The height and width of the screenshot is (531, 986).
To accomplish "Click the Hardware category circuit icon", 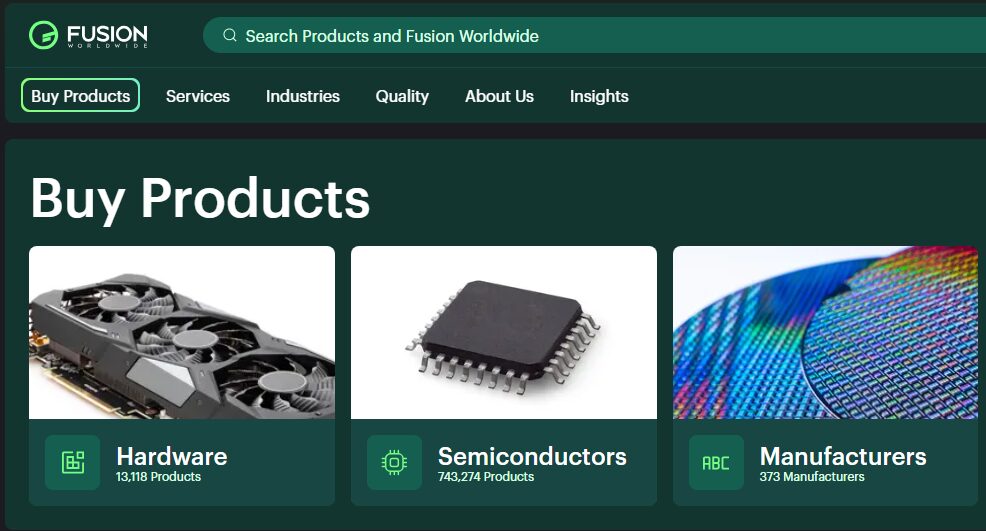I will (72, 462).
